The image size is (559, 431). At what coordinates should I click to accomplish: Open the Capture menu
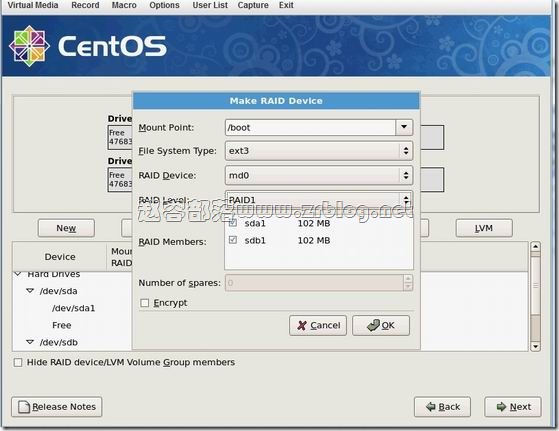253,5
